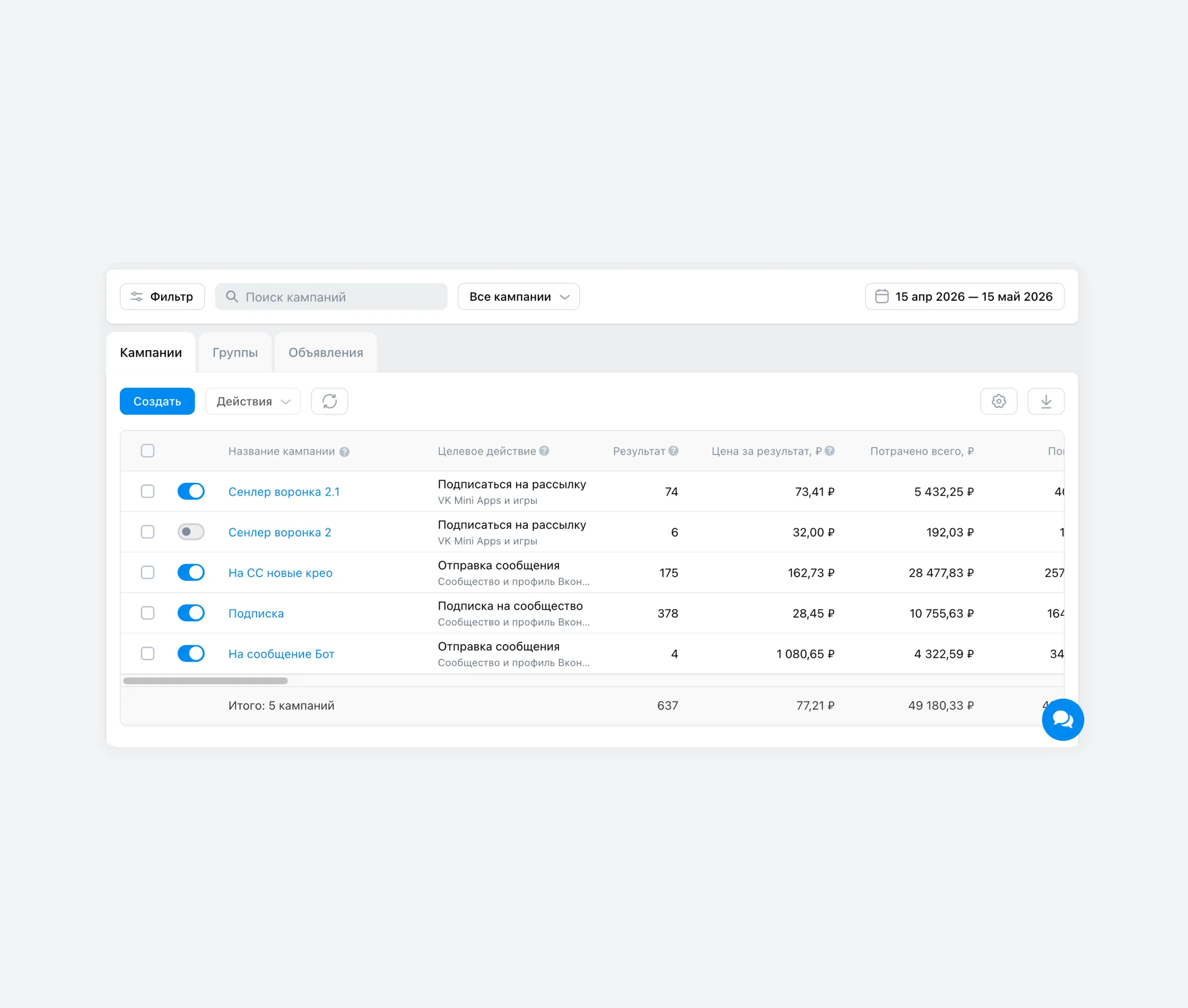Click the Итого: 5 кампаний label
Screen dimensions: 1188x1008
[282, 706]
